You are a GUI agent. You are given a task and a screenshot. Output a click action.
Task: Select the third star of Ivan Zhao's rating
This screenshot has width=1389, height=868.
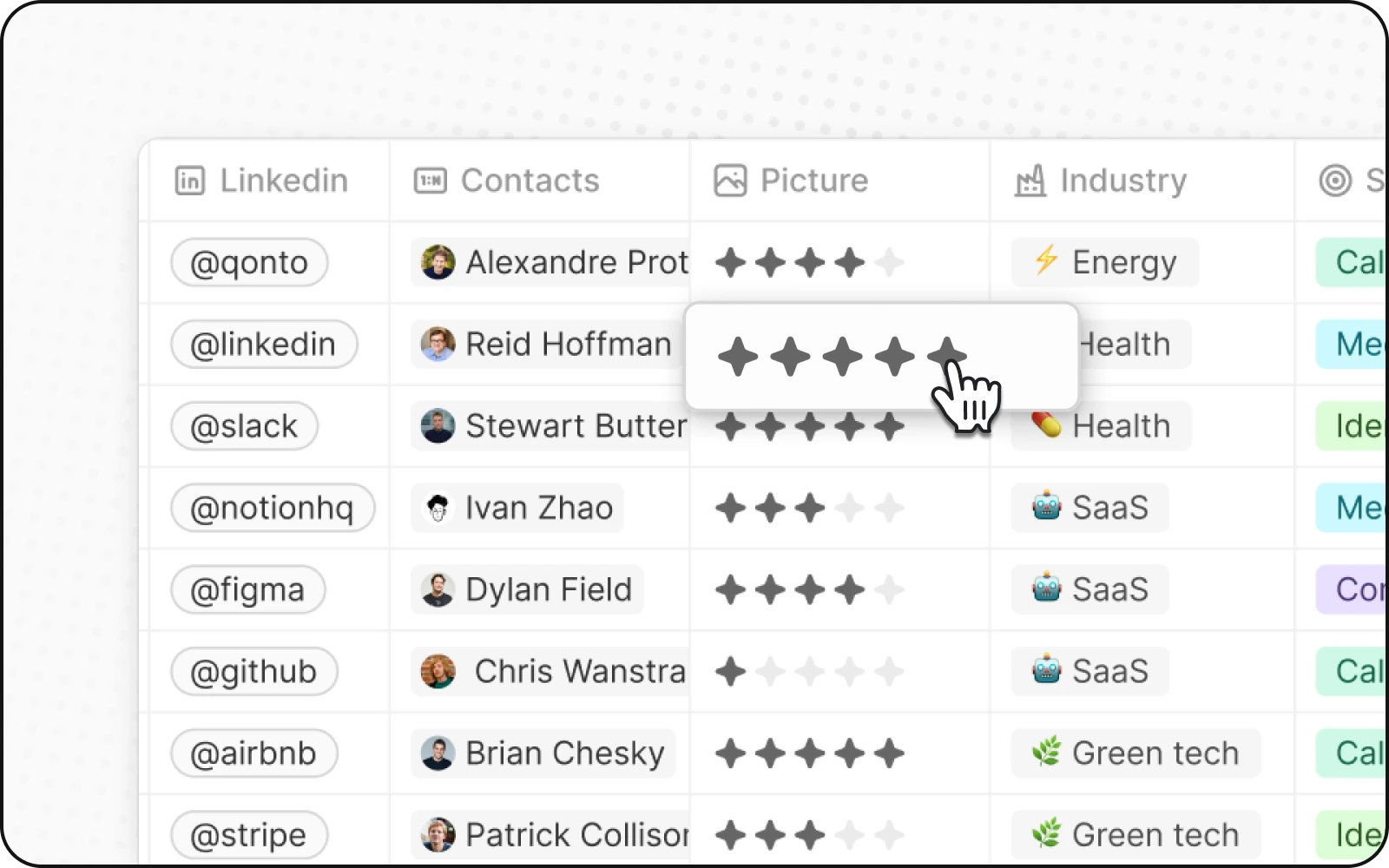(x=809, y=508)
